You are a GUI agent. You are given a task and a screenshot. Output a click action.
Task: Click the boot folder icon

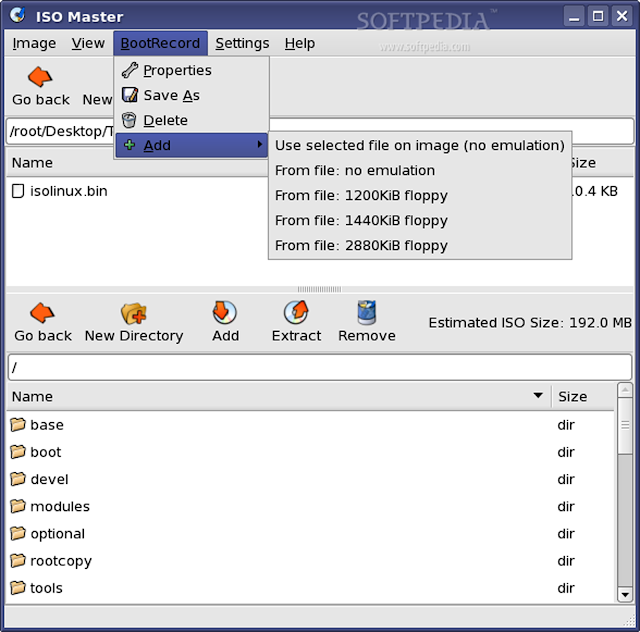click(x=18, y=452)
